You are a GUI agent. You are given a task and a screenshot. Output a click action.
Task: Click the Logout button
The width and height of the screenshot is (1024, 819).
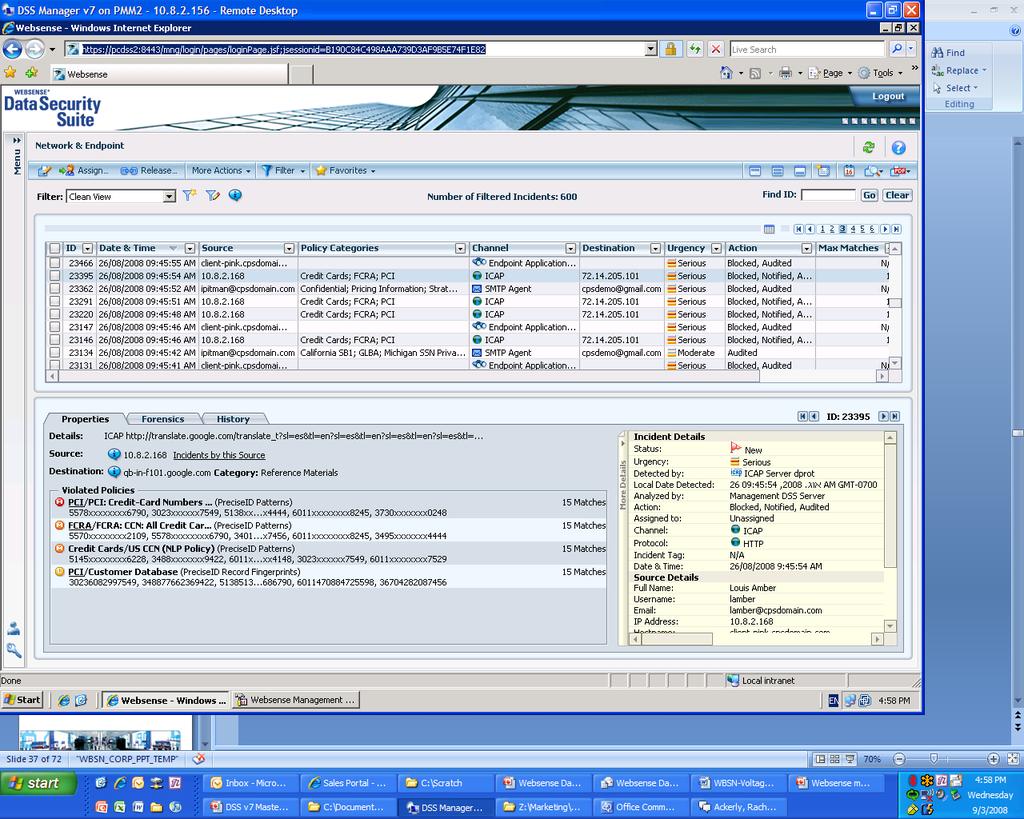pyautogui.click(x=888, y=96)
